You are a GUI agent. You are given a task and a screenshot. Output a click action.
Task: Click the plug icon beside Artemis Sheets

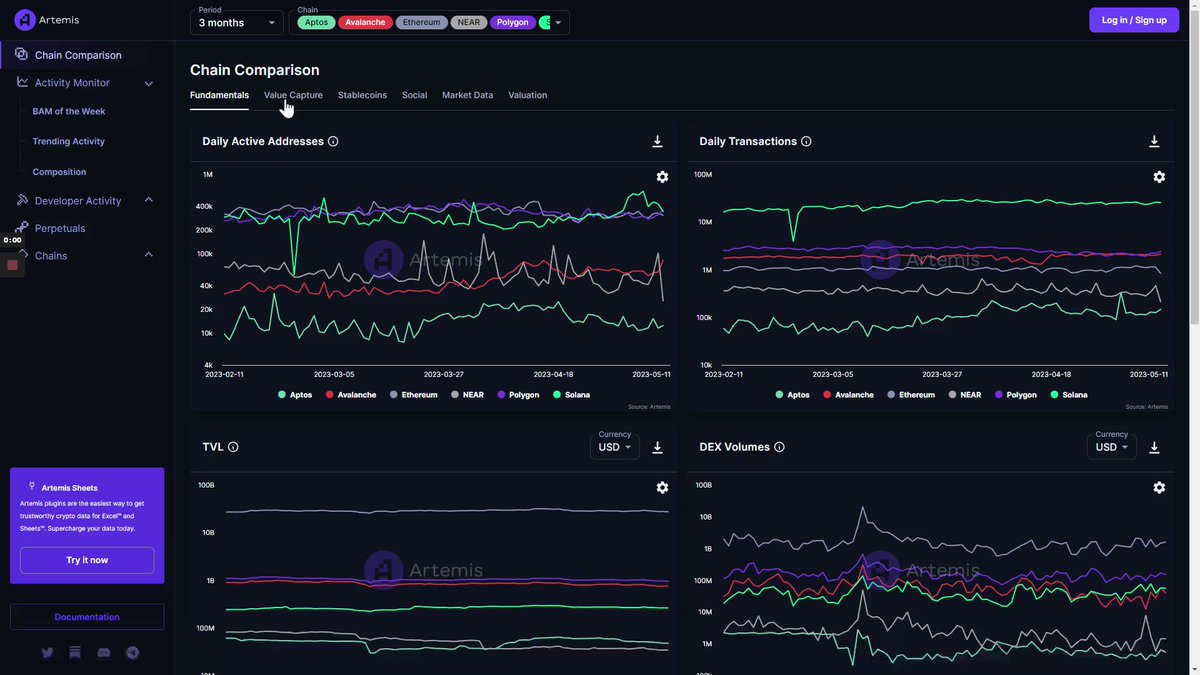coord(32,487)
